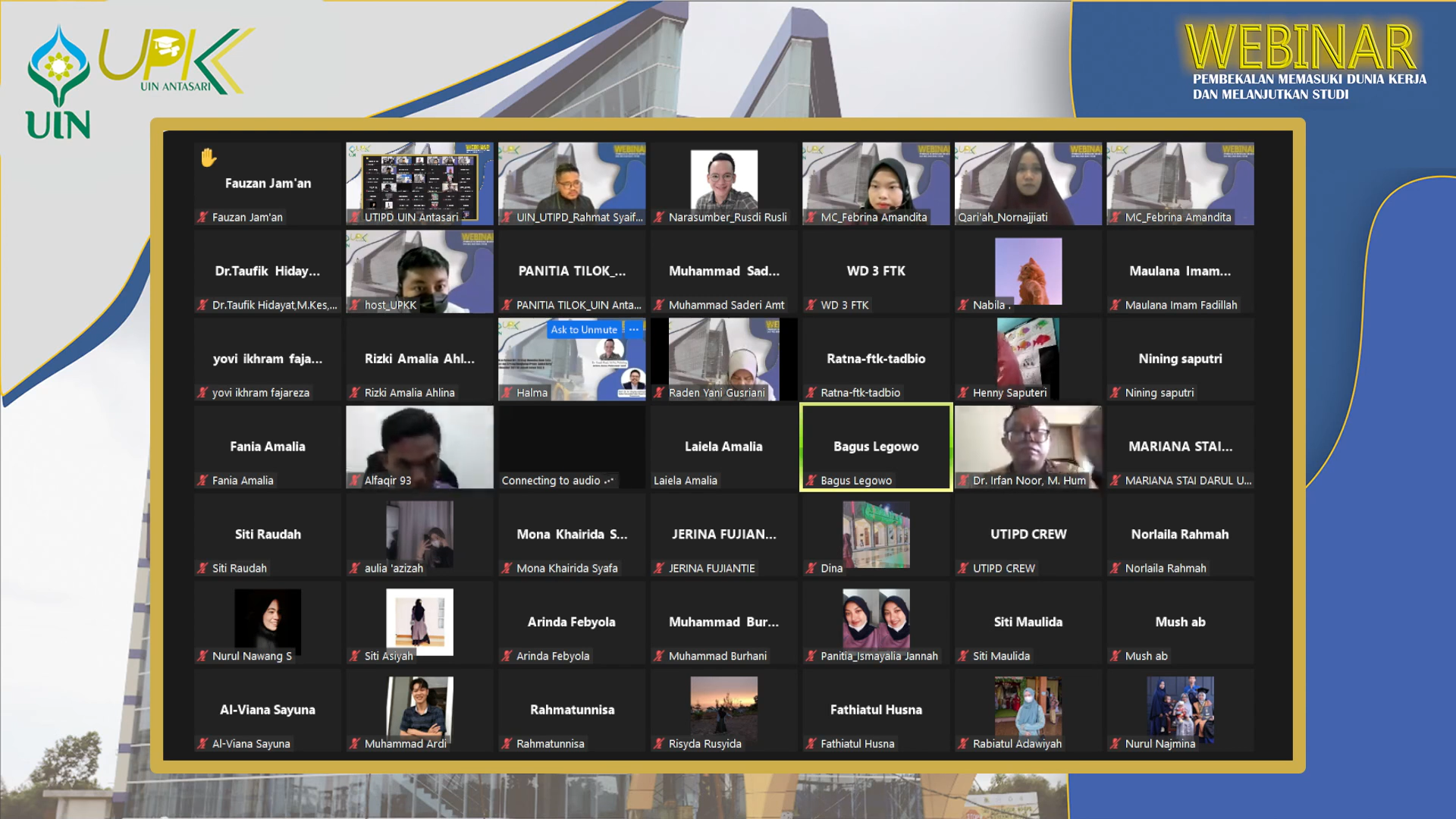
Task: Click muted mic icon beside UTIPD UIN Antasari
Action: tap(355, 217)
